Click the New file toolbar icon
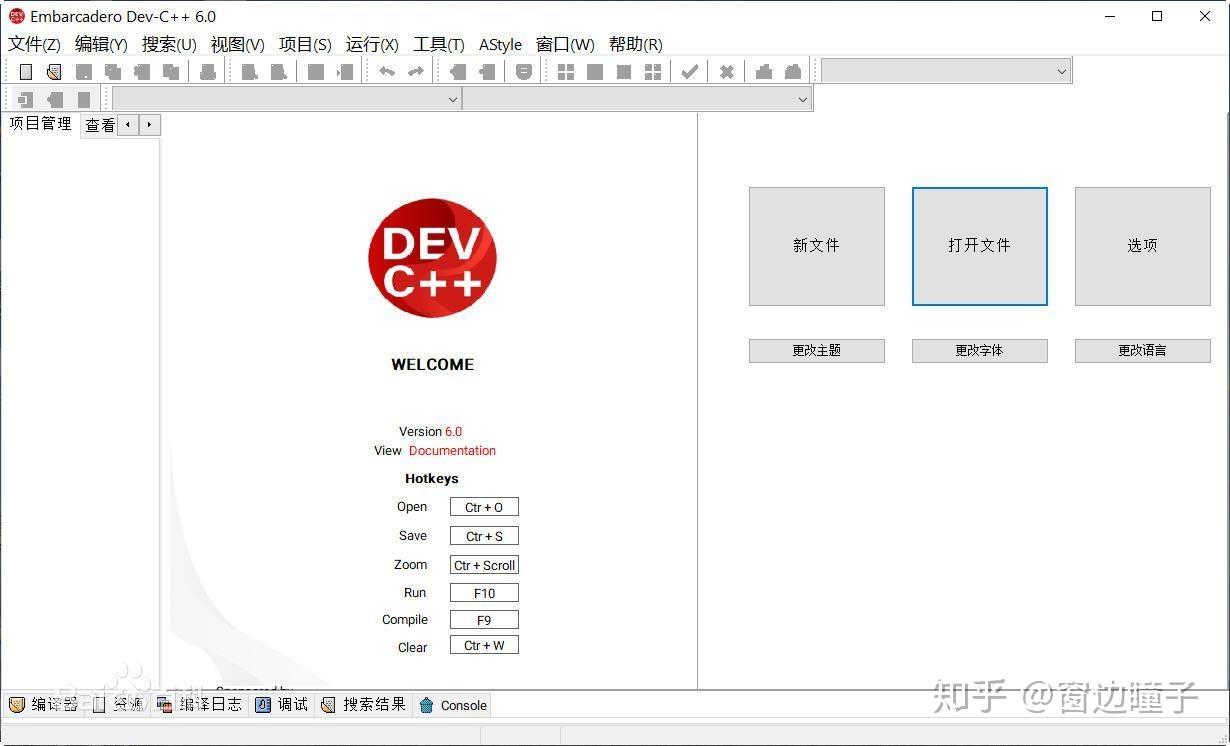1230x746 pixels. pyautogui.click(x=25, y=71)
